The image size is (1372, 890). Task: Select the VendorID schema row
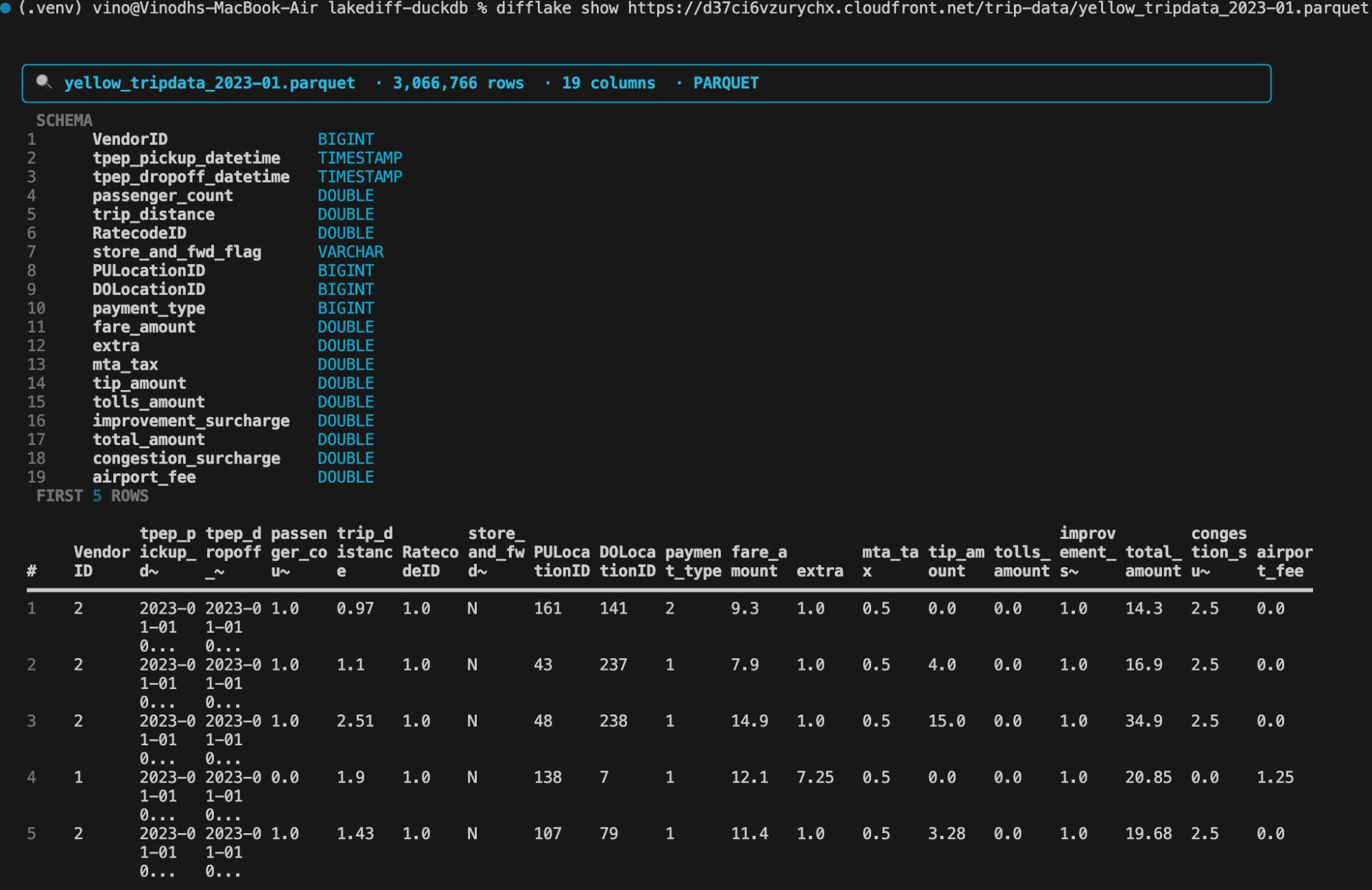coord(200,139)
